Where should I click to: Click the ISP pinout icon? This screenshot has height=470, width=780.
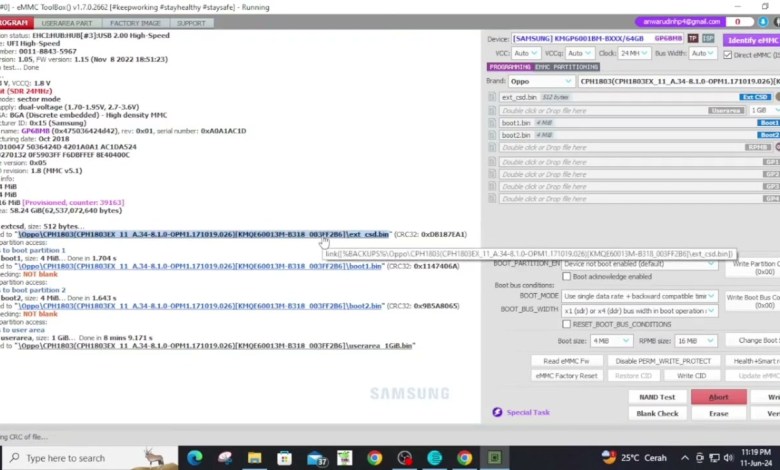[708, 38]
